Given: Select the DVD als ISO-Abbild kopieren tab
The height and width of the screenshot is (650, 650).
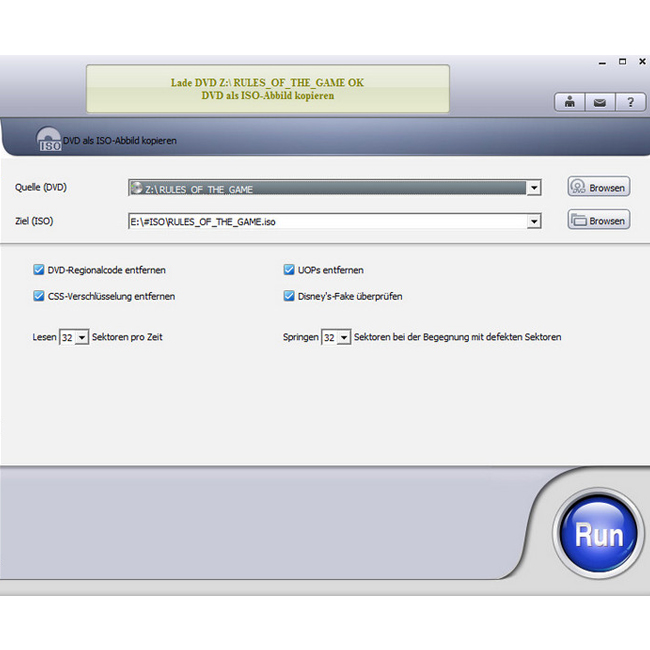Looking at the screenshot, I should [x=119, y=141].
